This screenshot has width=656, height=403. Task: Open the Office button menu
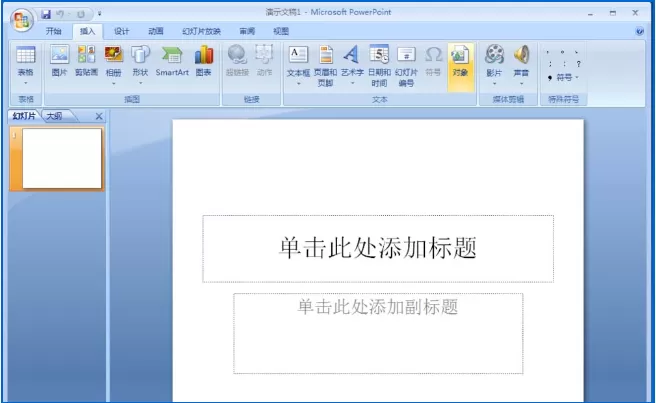[22, 19]
